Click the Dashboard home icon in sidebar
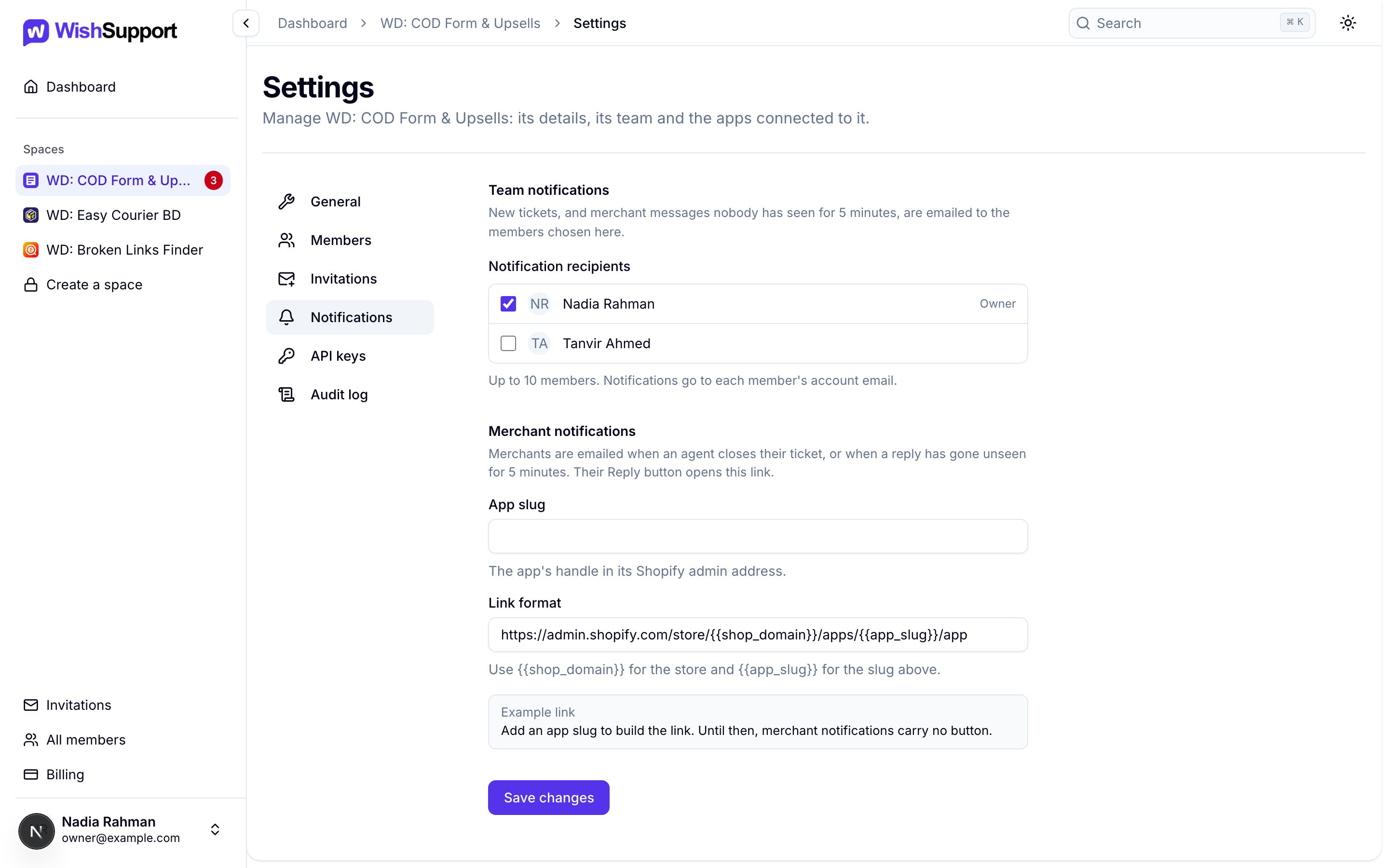This screenshot has height=868, width=1389. coord(31,87)
